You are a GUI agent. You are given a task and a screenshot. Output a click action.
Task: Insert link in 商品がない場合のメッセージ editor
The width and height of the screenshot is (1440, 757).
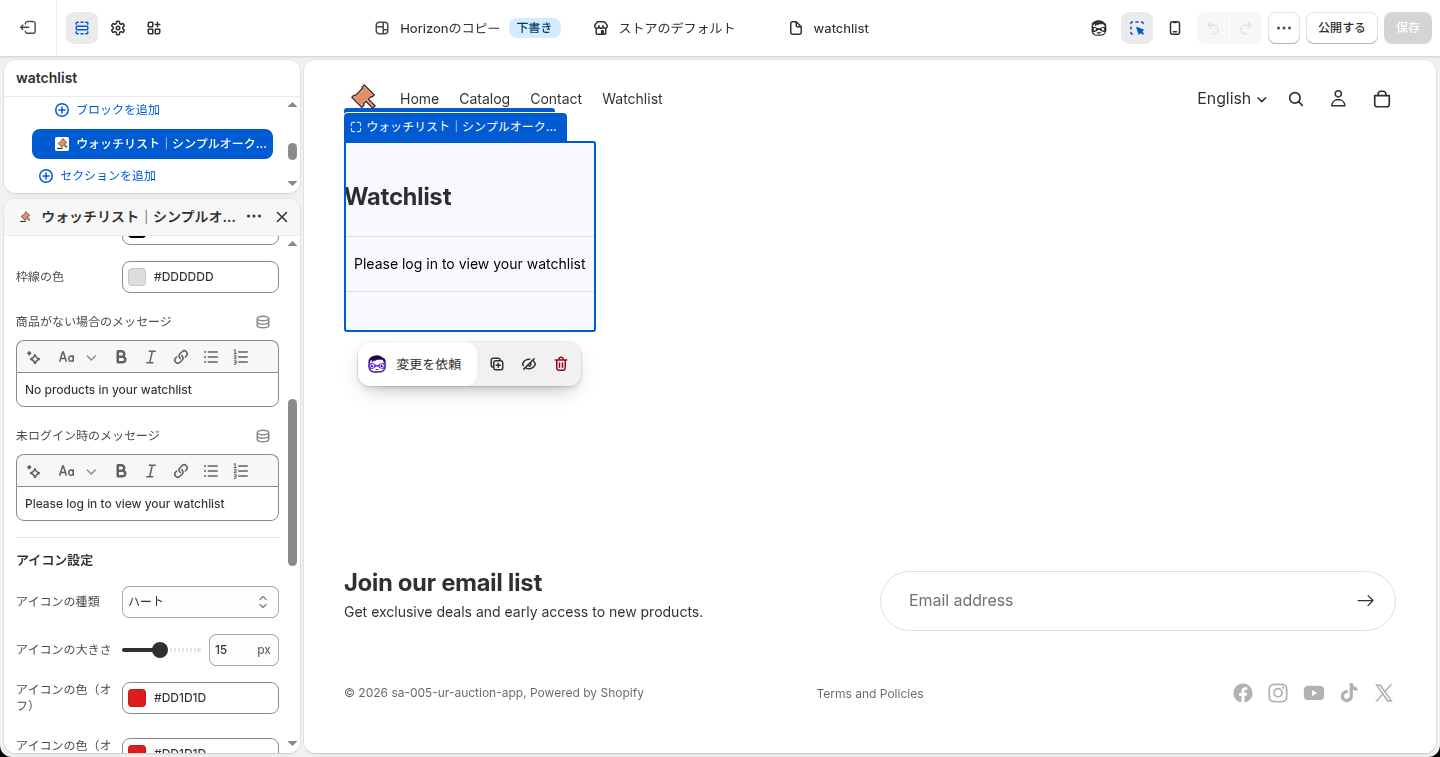coord(181,357)
